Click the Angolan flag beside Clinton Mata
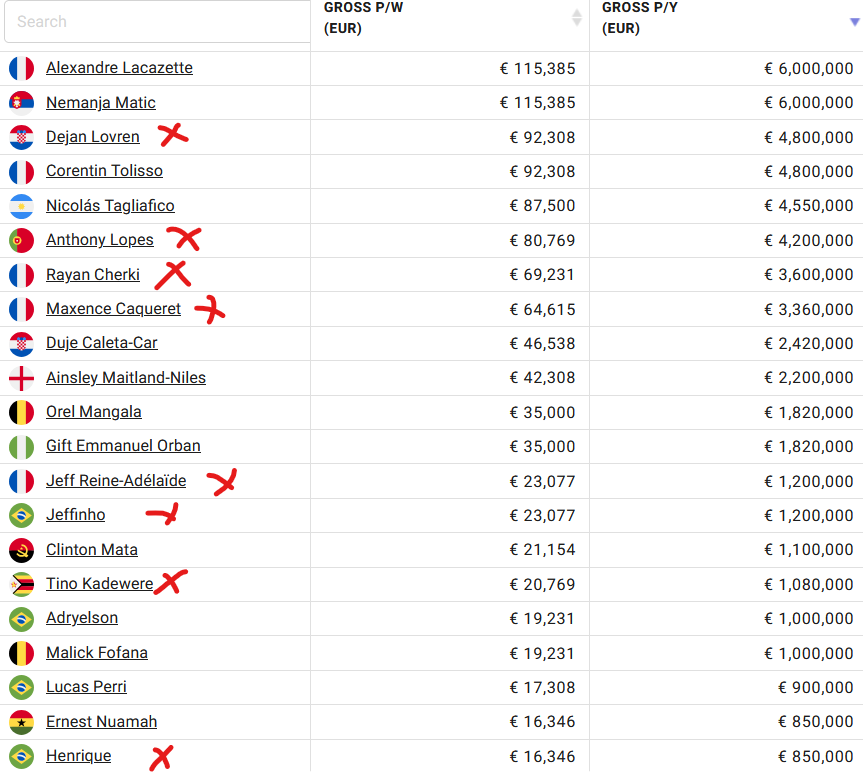This screenshot has height=772, width=863. pos(21,550)
